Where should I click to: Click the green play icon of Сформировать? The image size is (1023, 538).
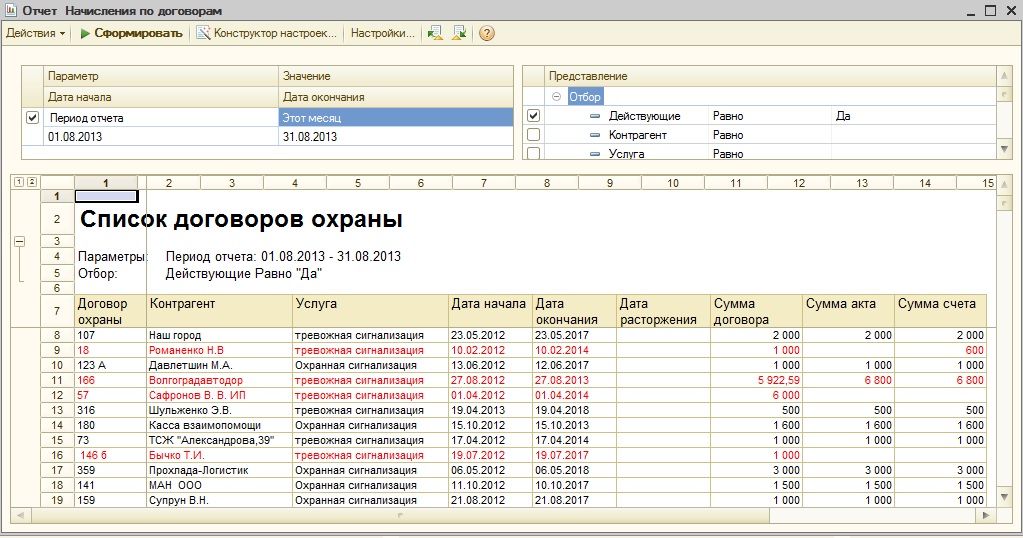85,33
